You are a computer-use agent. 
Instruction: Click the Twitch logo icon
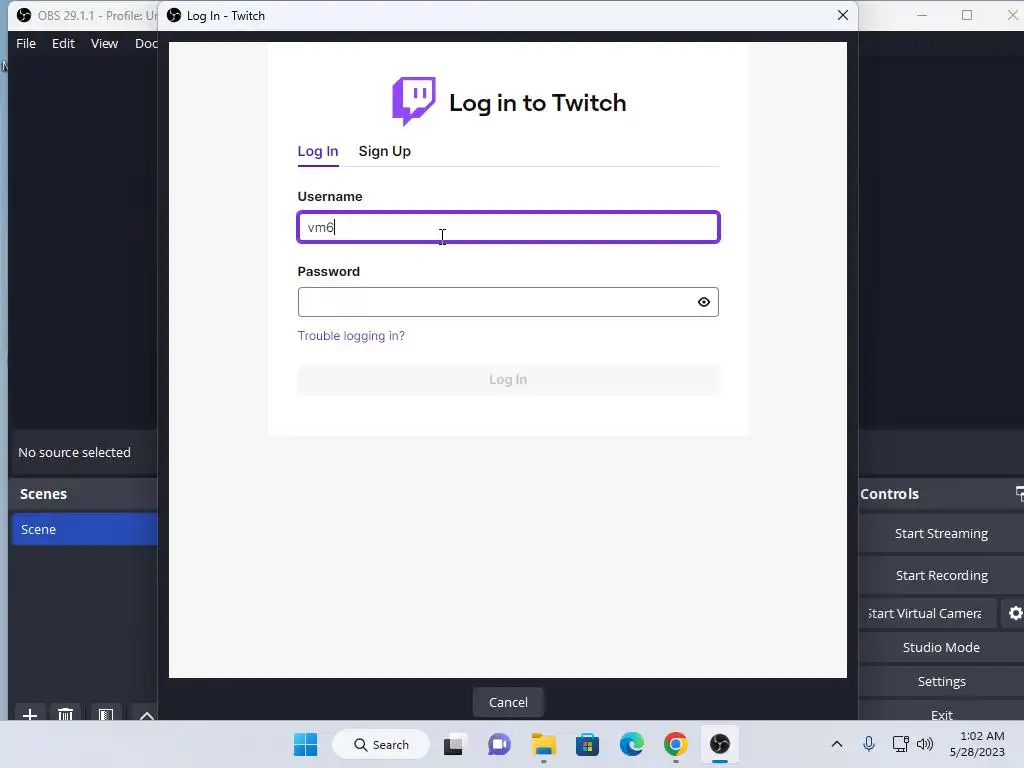tap(413, 101)
